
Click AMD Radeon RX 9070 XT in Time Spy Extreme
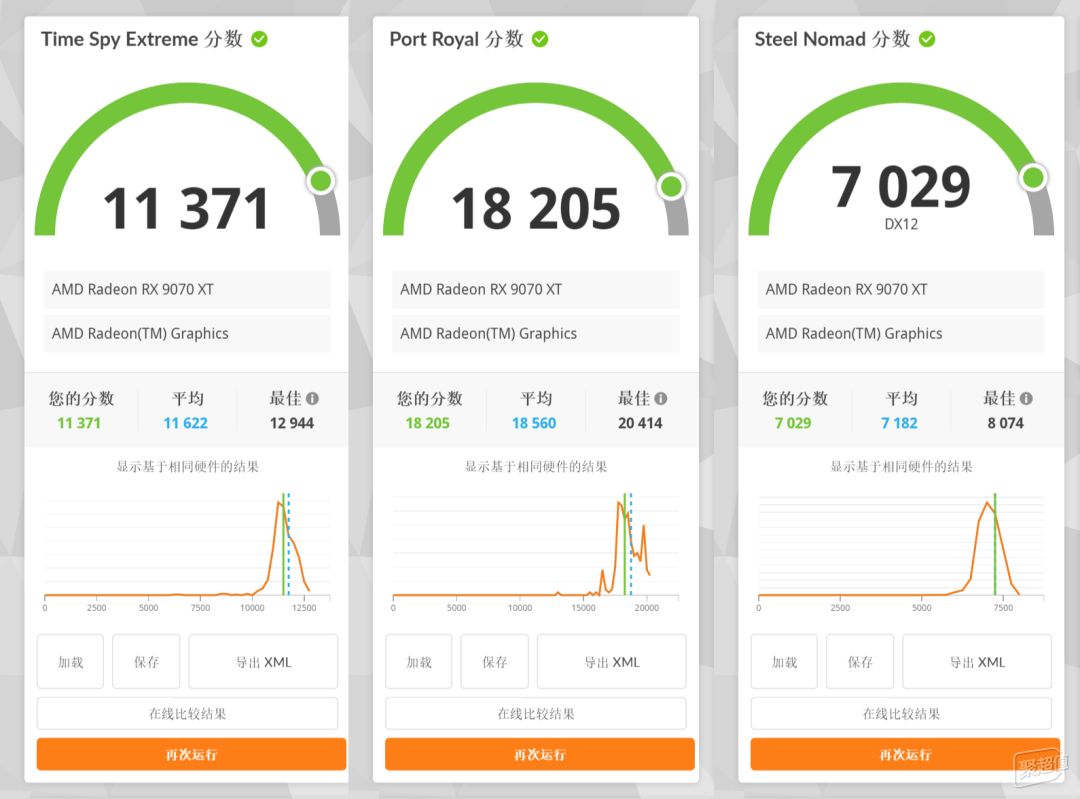pyautogui.click(x=187, y=289)
